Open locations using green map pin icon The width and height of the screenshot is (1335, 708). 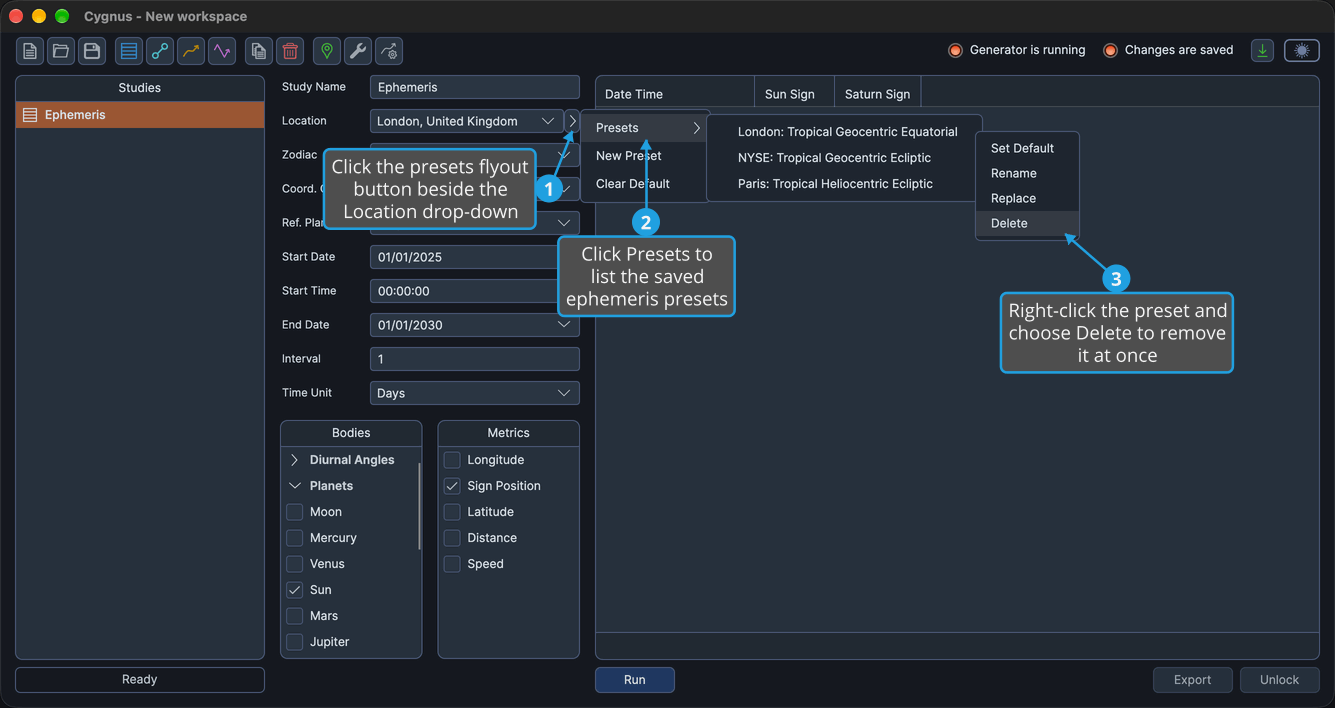[327, 51]
